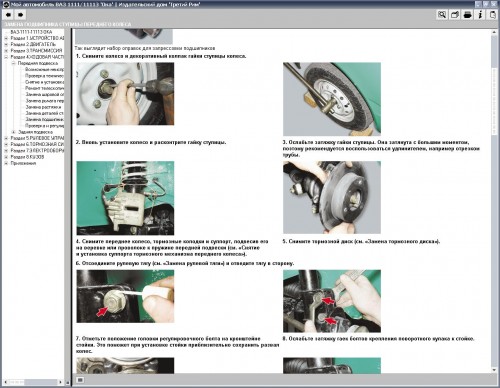Open the search magnifier tool

click(442, 15)
